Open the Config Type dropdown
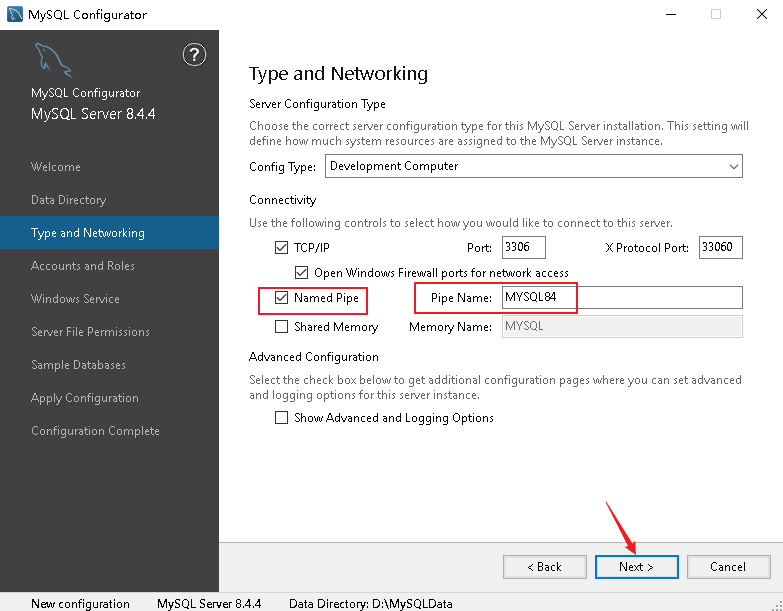The width and height of the screenshot is (783, 611). point(533,166)
